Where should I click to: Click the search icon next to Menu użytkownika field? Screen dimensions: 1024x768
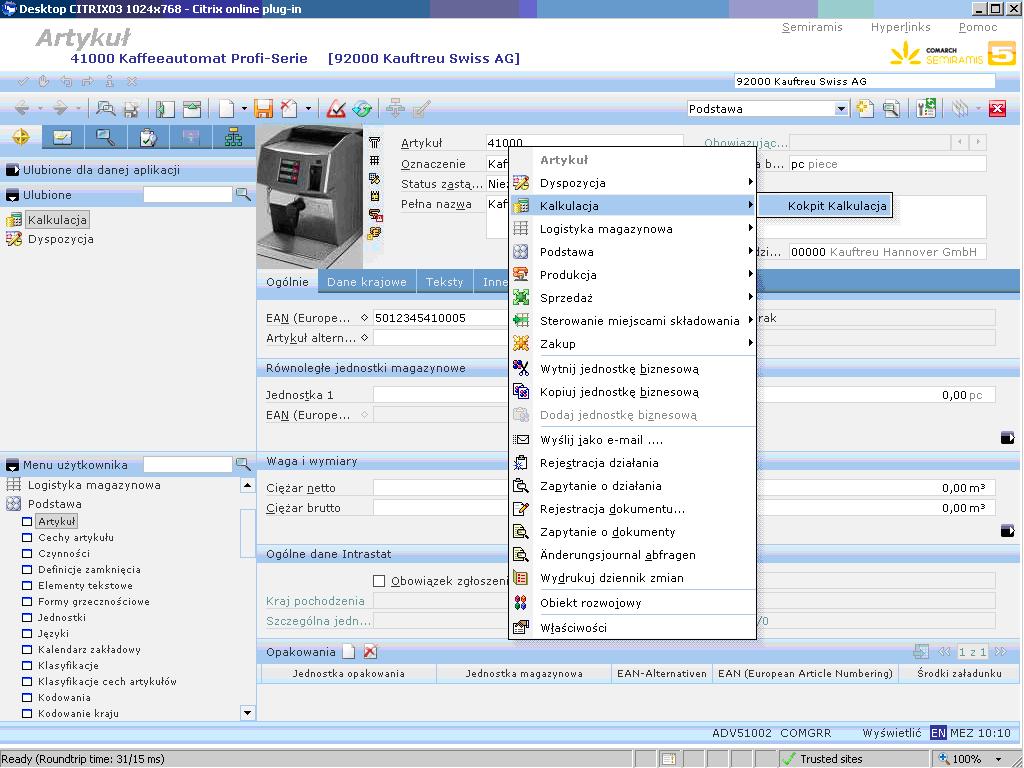243,464
